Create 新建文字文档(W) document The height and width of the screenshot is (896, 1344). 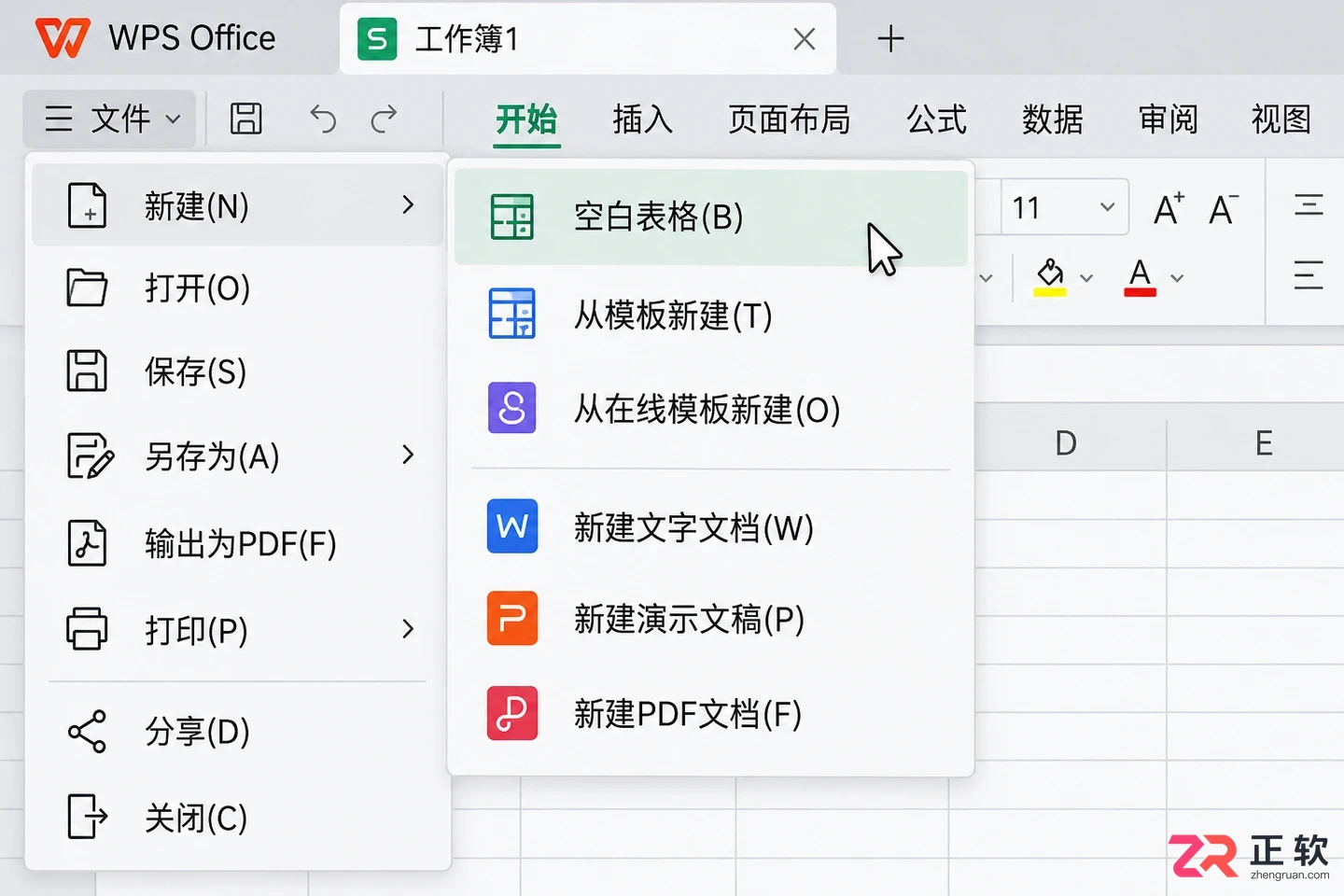point(710,527)
